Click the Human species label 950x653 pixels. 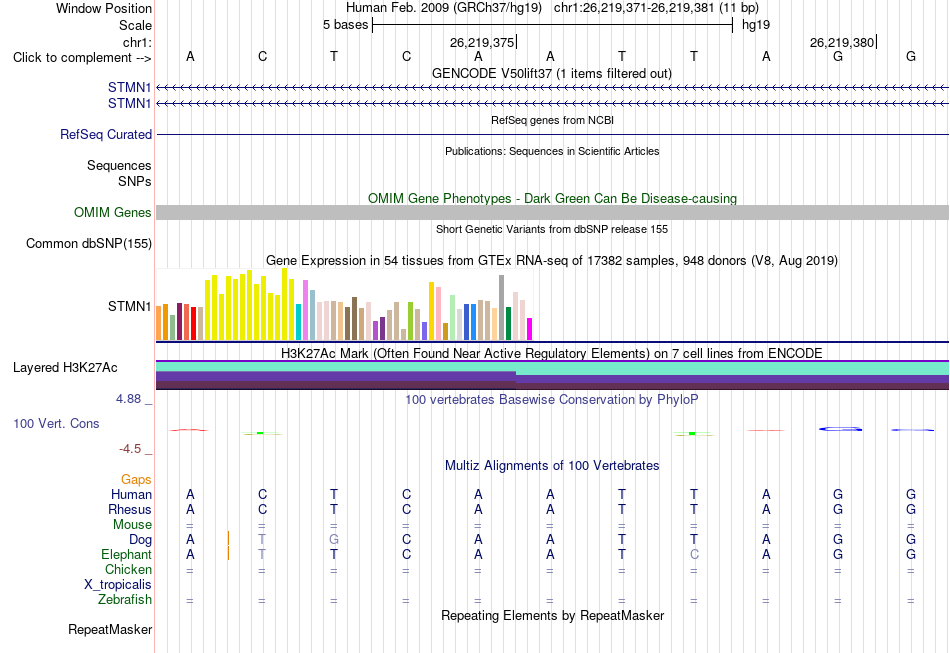pos(131,494)
